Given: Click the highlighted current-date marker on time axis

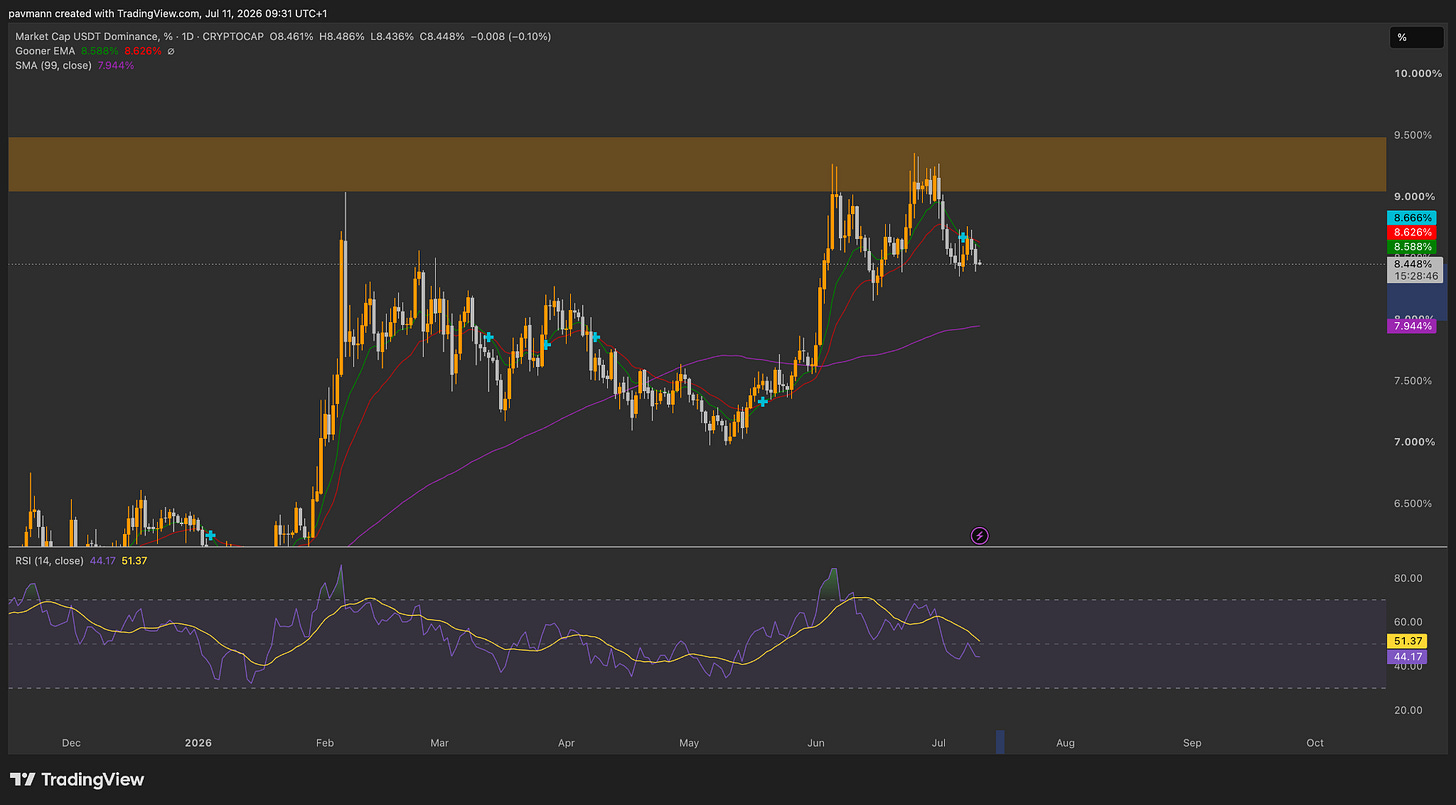Looking at the screenshot, I should (999, 742).
